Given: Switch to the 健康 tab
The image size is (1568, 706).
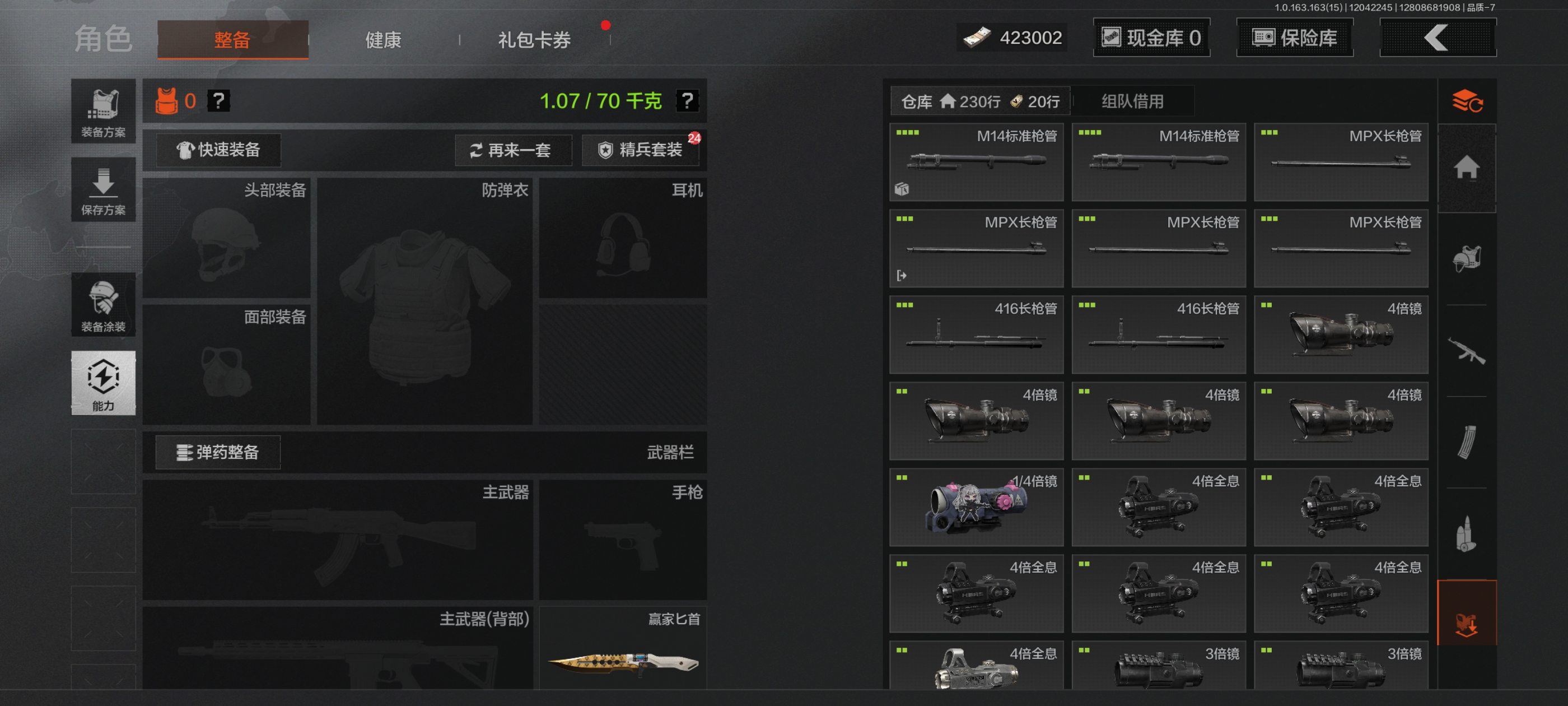Looking at the screenshot, I should coord(384,40).
